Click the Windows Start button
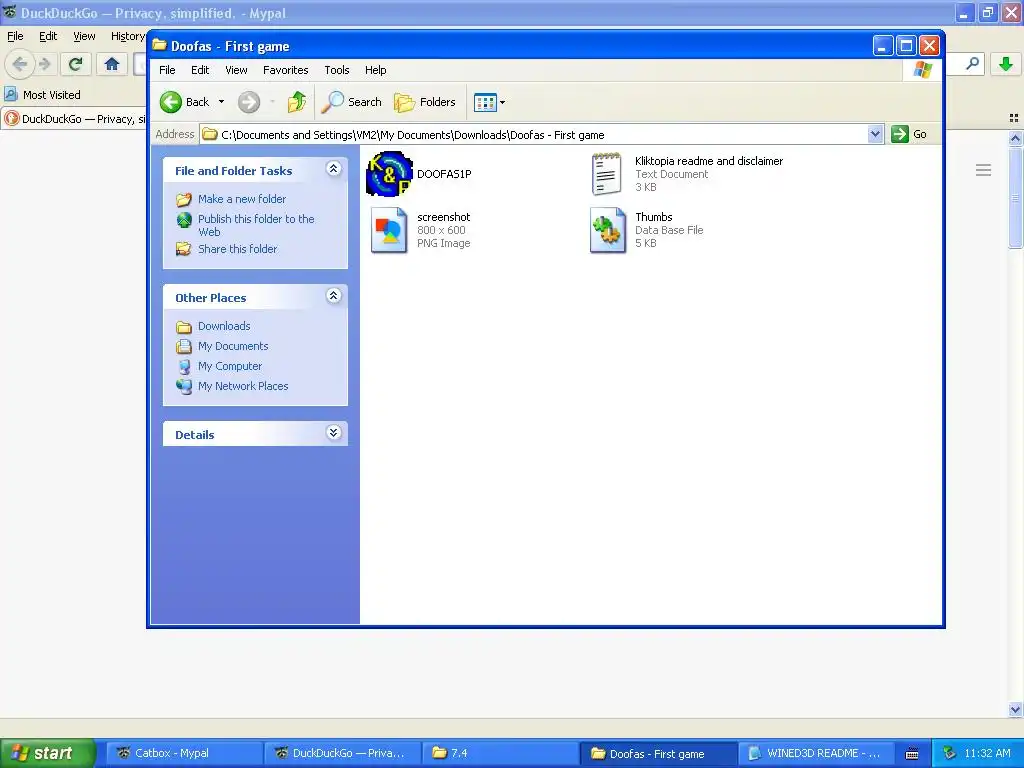The height and width of the screenshot is (768, 1024). pyautogui.click(x=48, y=753)
